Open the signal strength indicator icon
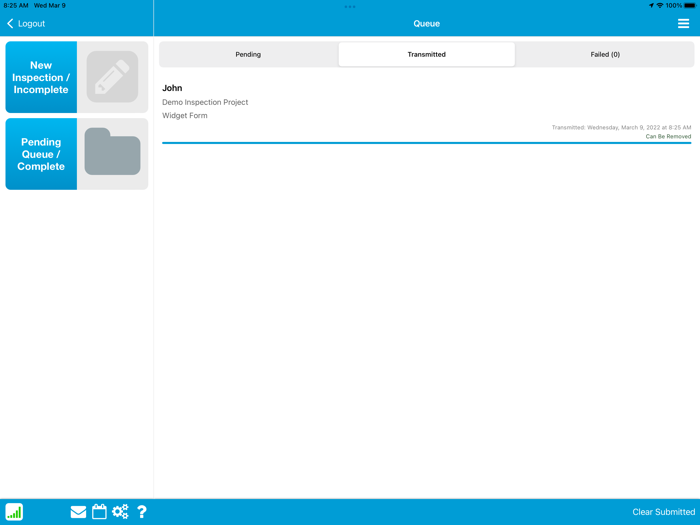This screenshot has height=525, width=700. coord(14,512)
